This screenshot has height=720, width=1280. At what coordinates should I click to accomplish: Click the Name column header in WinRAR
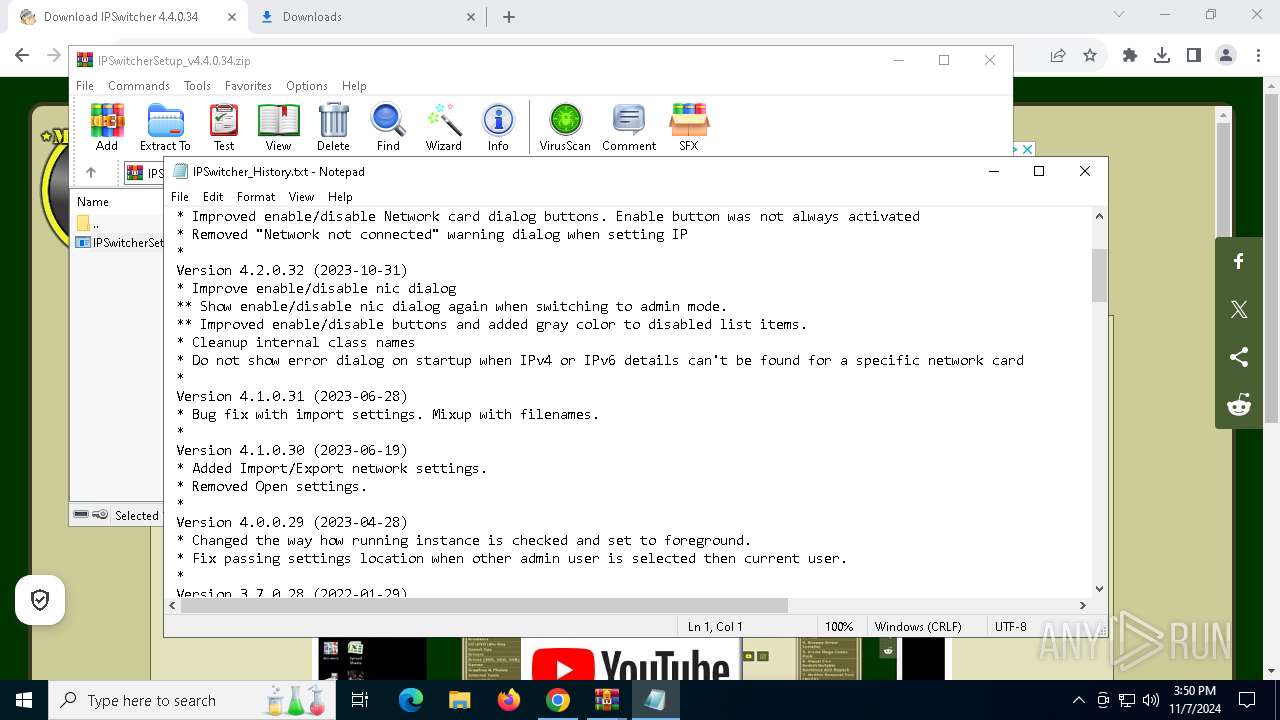click(x=93, y=201)
